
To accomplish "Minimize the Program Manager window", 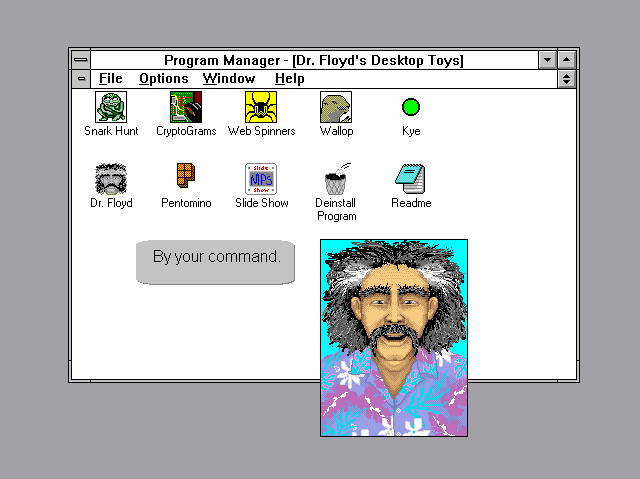I will 547,60.
